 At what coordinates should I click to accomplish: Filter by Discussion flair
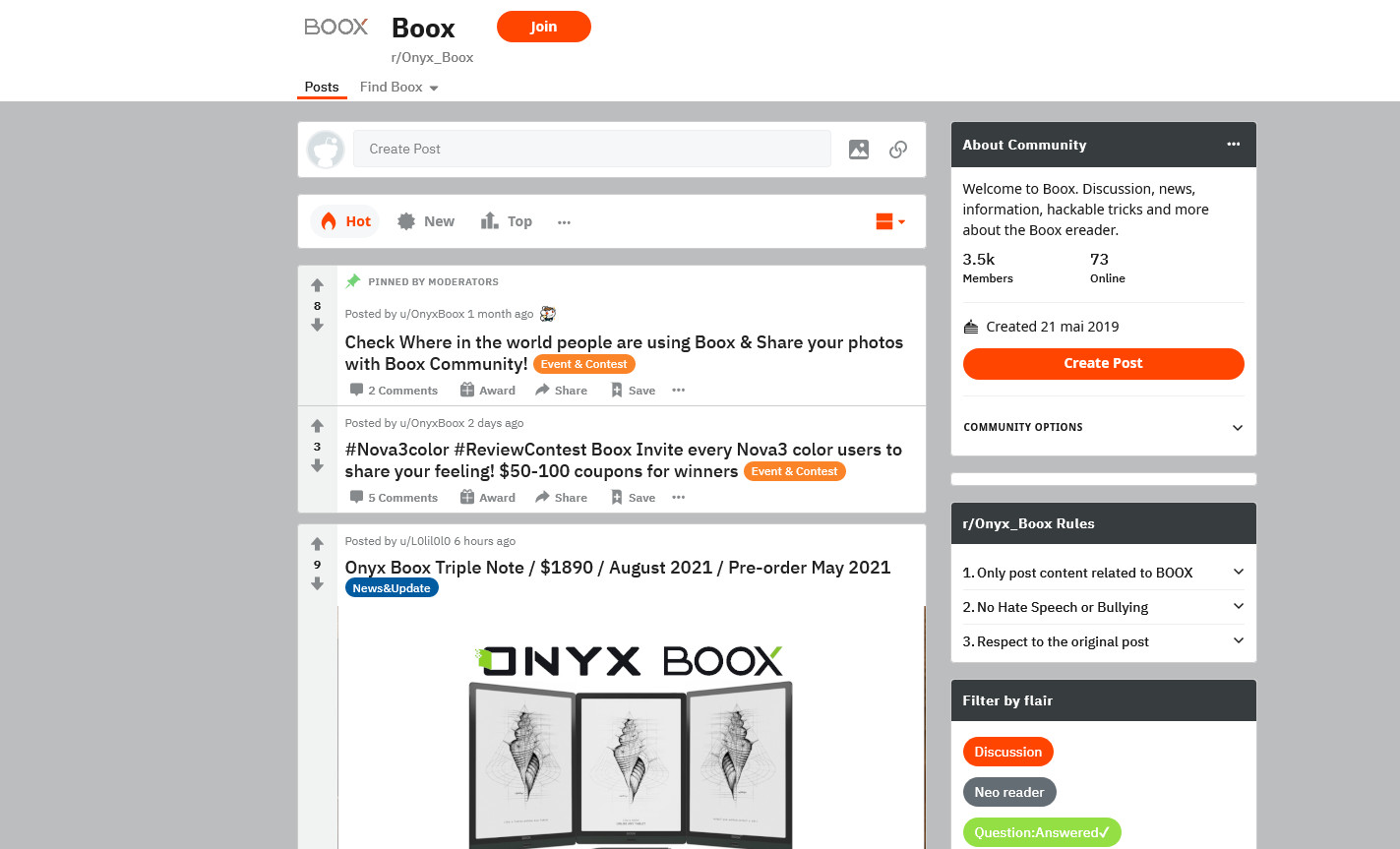click(x=1007, y=752)
